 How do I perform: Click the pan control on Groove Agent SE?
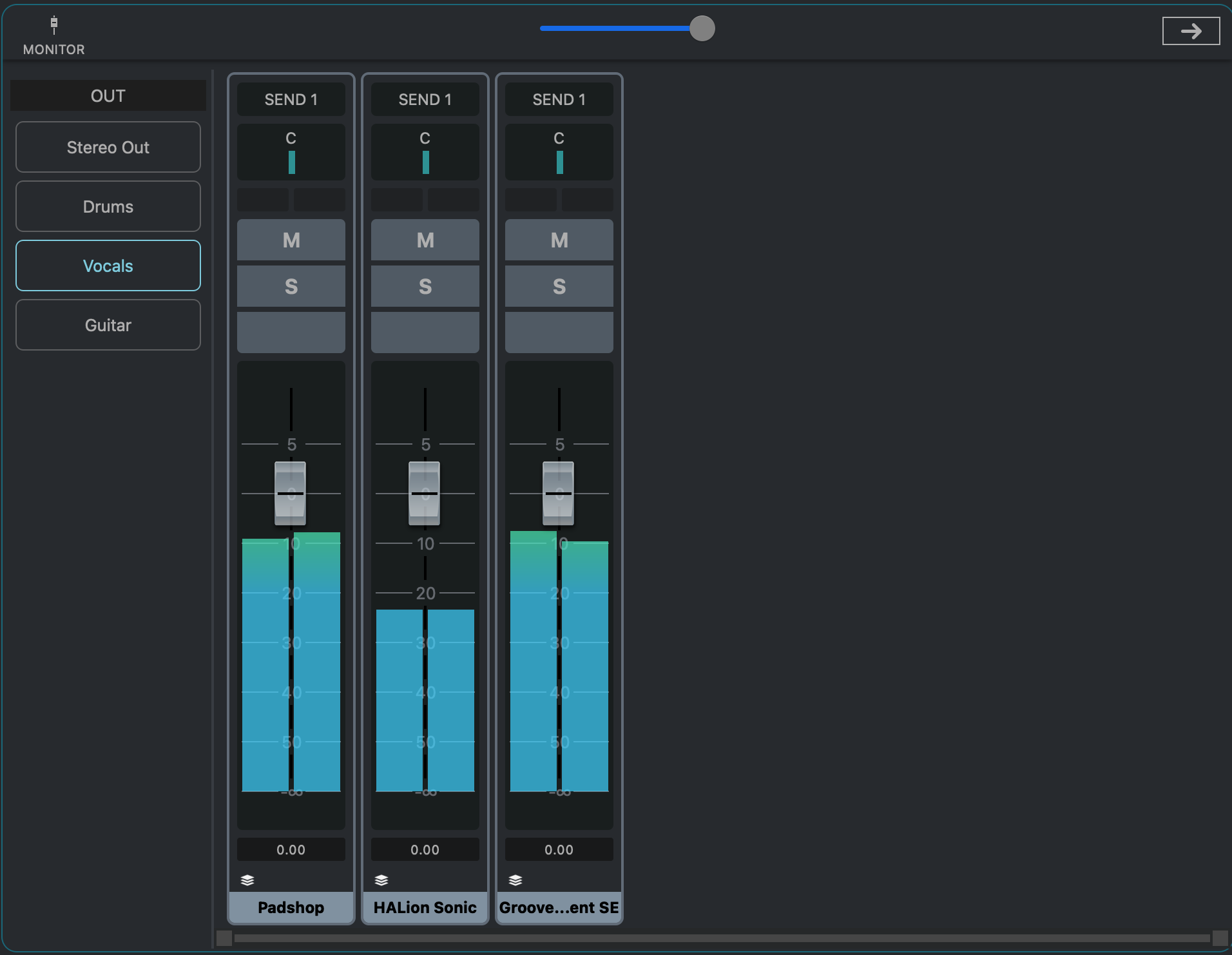click(559, 153)
